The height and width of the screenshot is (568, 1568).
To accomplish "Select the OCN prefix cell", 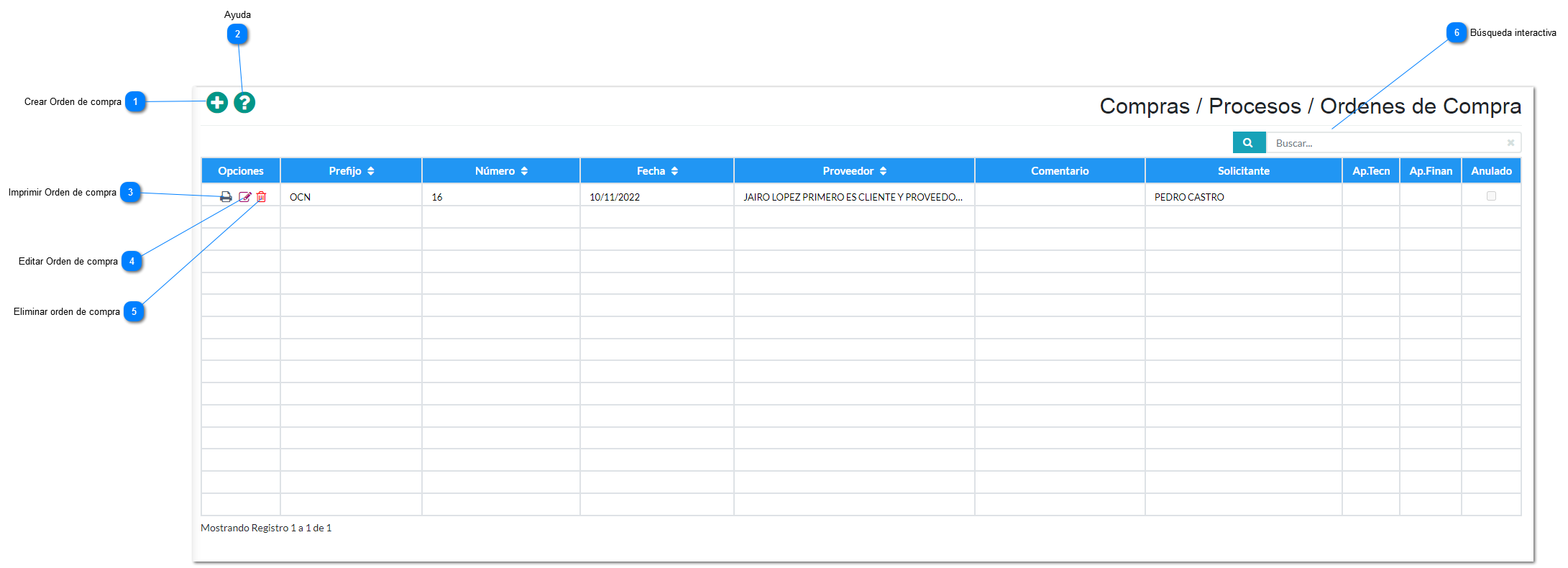I will coord(351,196).
